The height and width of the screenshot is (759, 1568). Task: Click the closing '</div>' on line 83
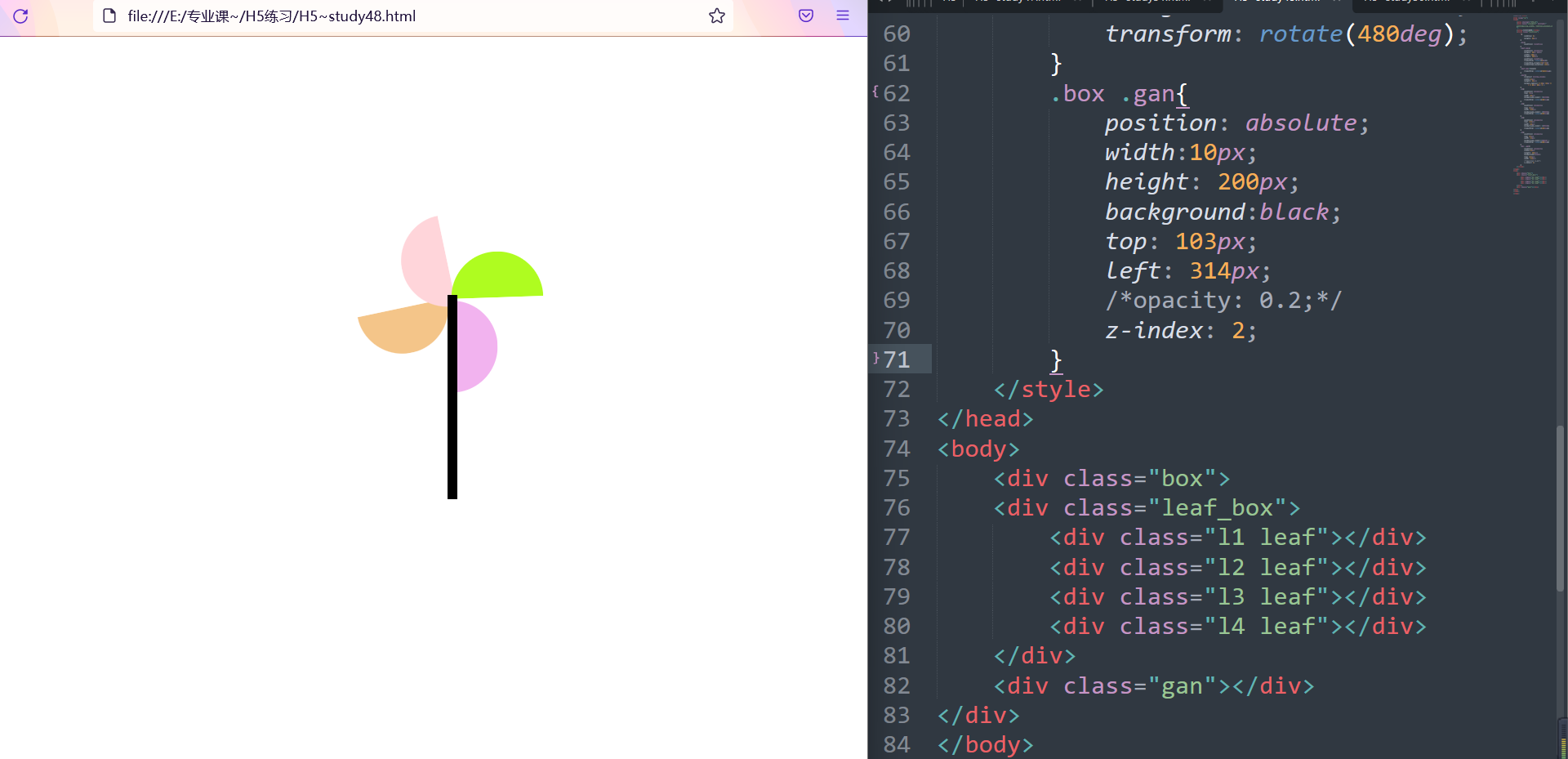978,715
